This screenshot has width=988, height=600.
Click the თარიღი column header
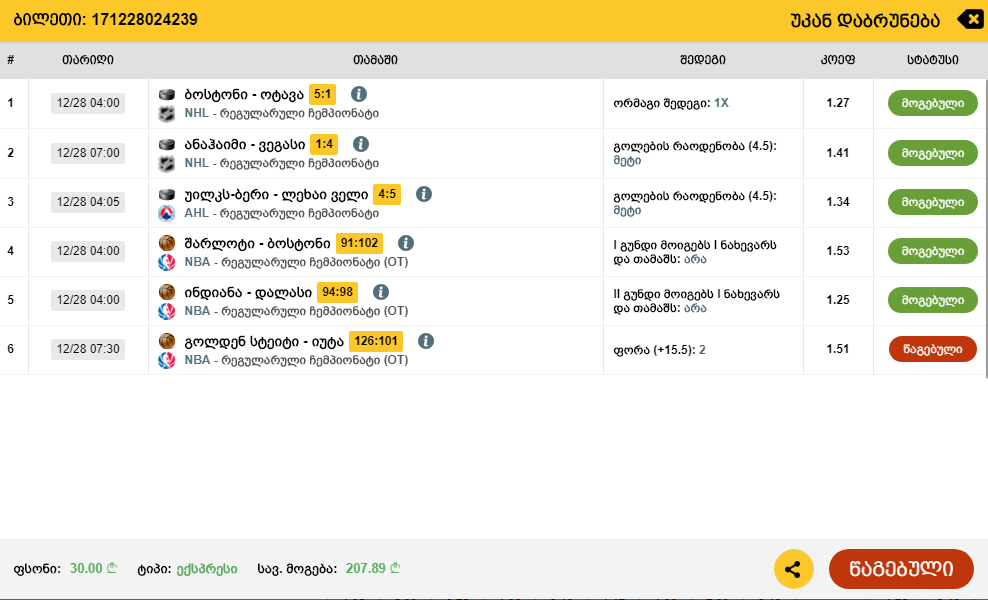88,61
